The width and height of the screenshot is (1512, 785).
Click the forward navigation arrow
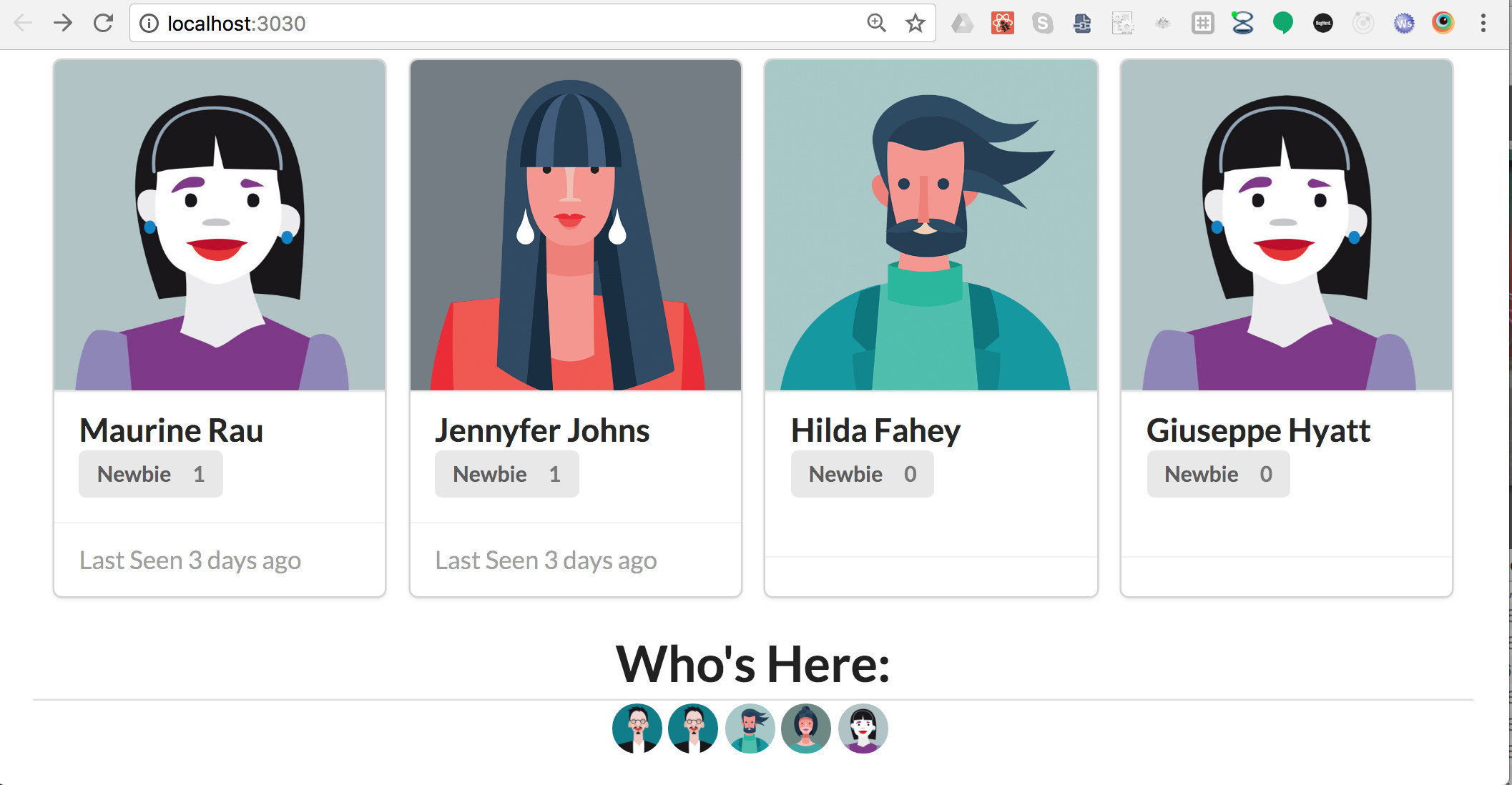(x=63, y=24)
